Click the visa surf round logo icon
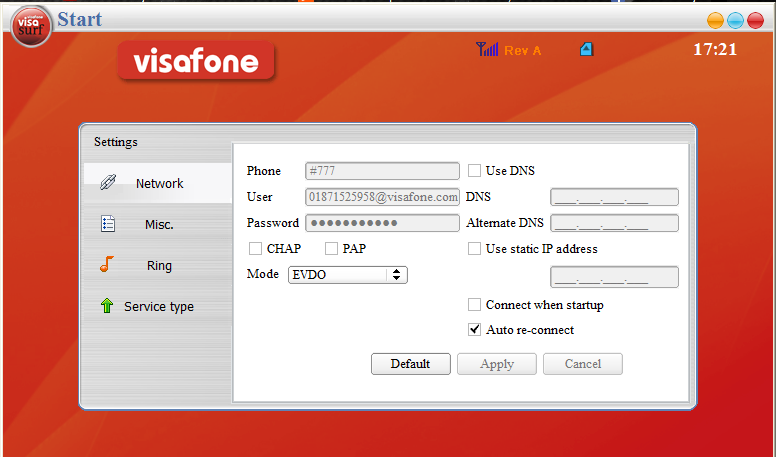 coord(31,26)
